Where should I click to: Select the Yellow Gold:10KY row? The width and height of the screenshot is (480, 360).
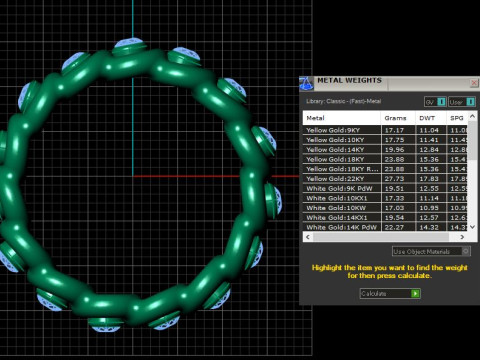[385, 140]
